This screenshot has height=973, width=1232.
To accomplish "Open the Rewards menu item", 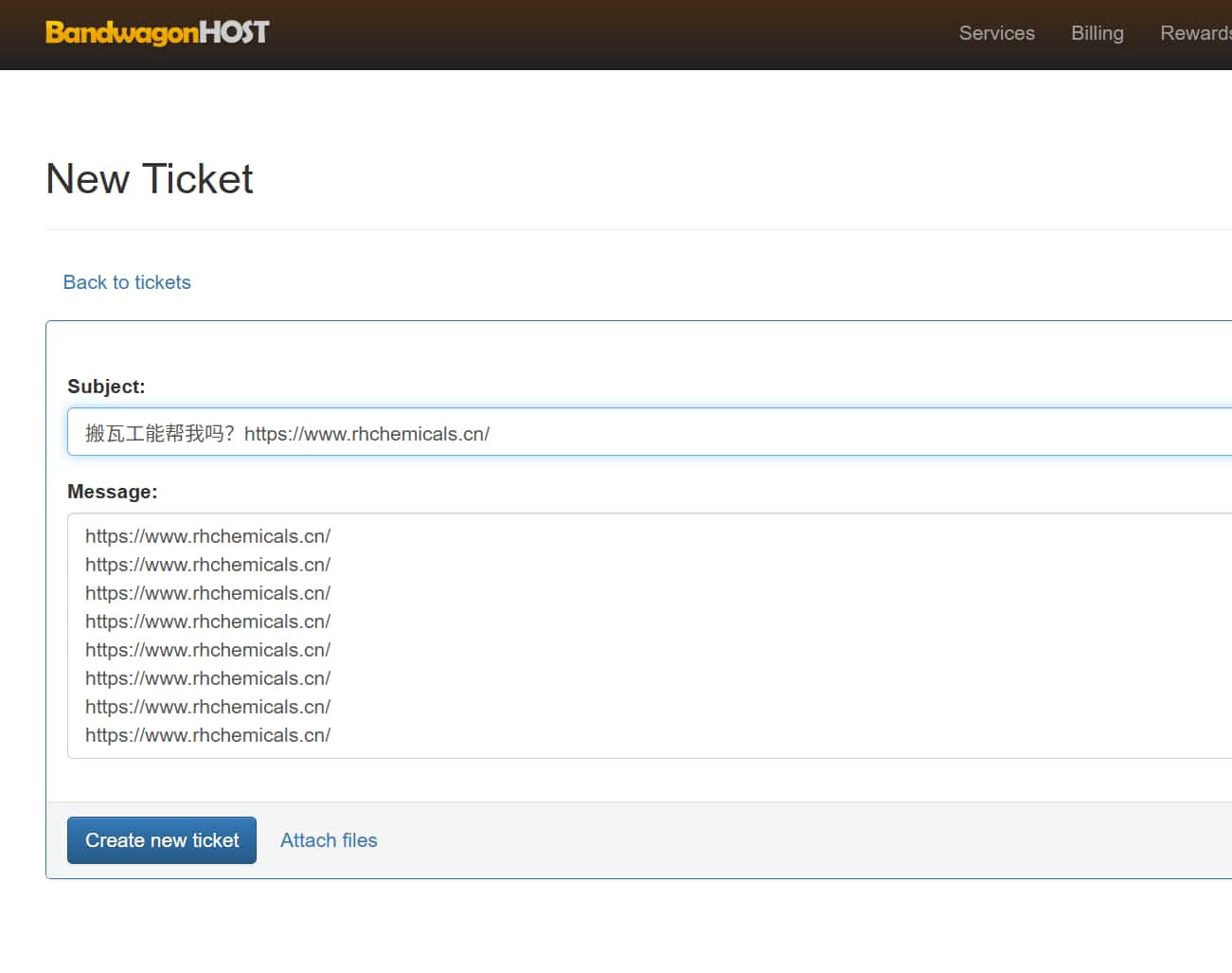I will (x=1196, y=33).
